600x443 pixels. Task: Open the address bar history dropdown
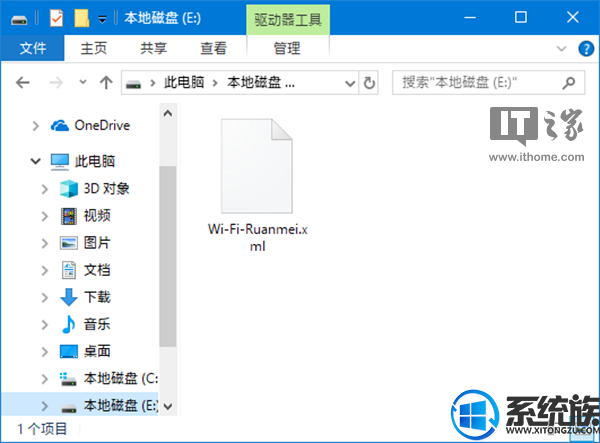pos(350,83)
